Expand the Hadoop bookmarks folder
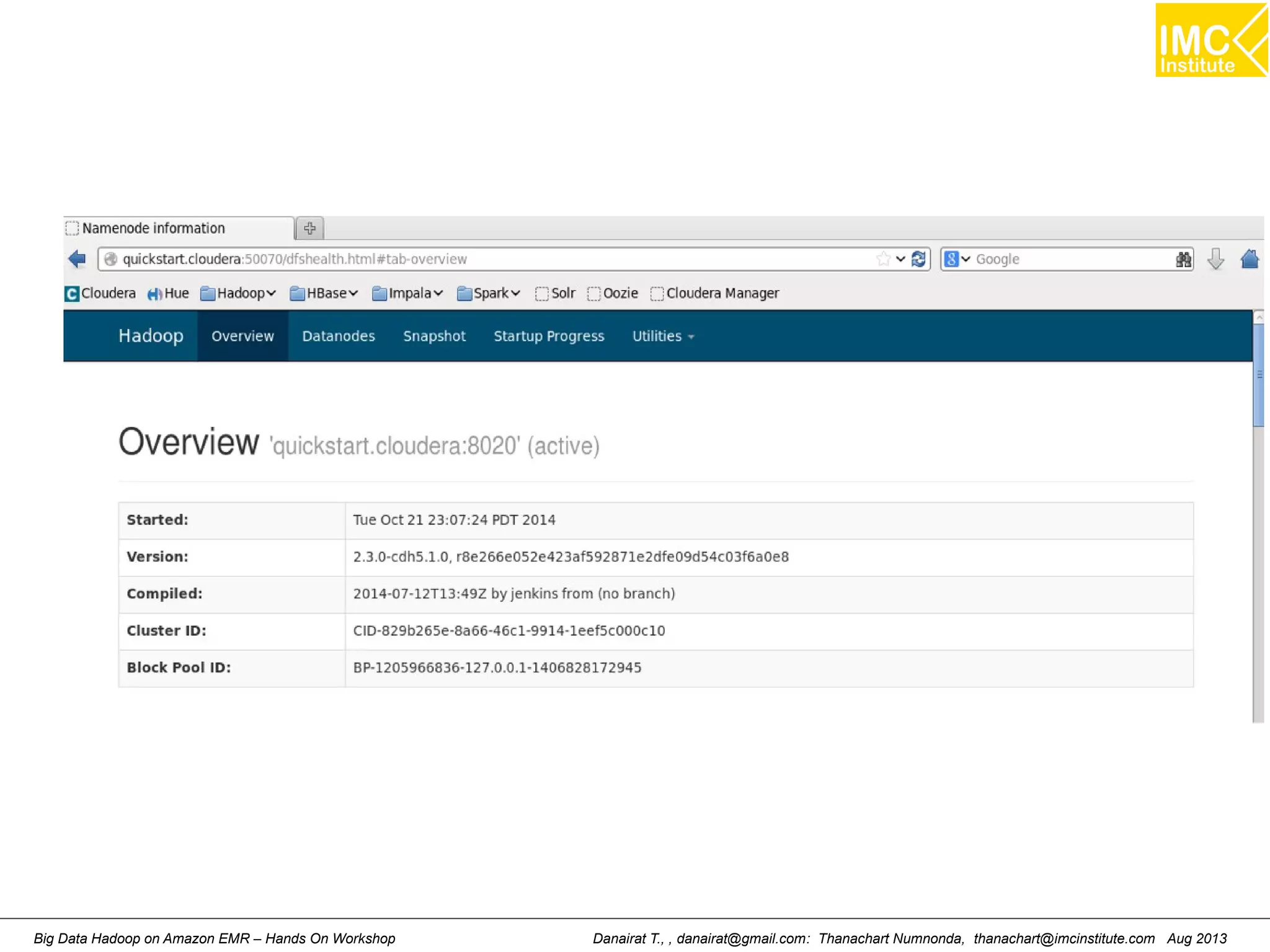This screenshot has height=952, width=1270. [x=238, y=293]
